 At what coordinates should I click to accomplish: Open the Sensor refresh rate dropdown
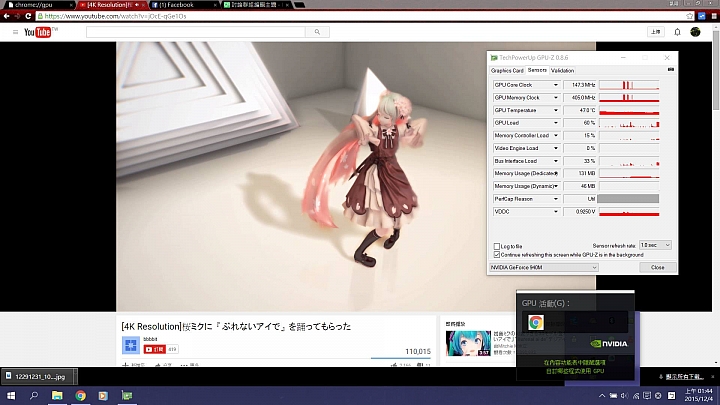point(655,245)
